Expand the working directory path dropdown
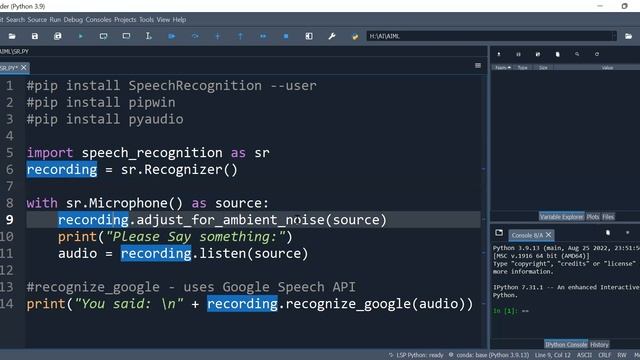This screenshot has height=360, width=640. tap(613, 36)
